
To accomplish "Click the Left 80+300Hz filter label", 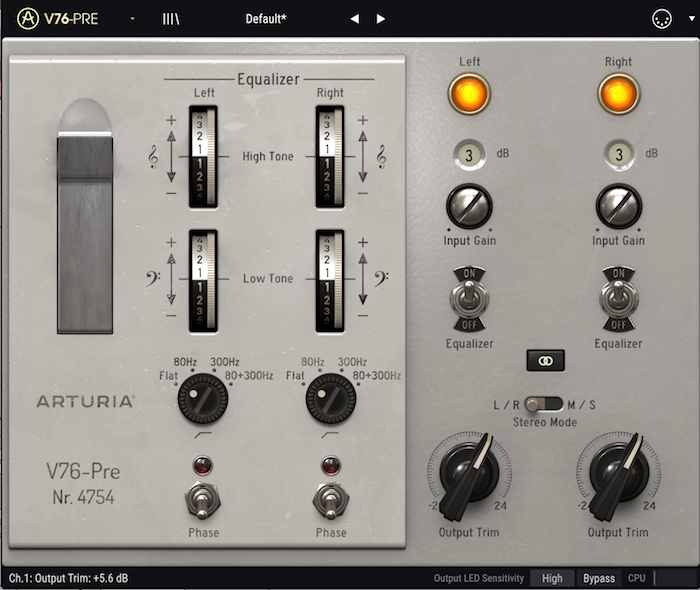I will coord(249,376).
